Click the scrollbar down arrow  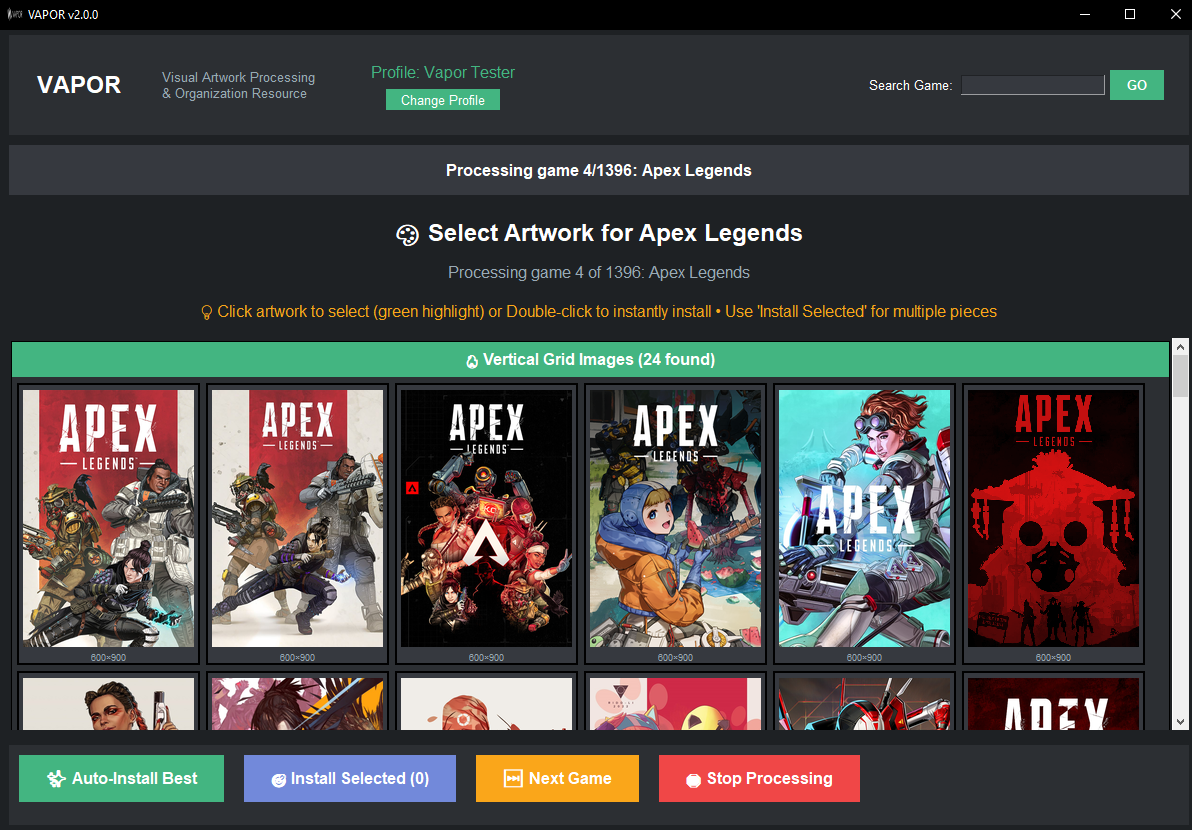1180,722
